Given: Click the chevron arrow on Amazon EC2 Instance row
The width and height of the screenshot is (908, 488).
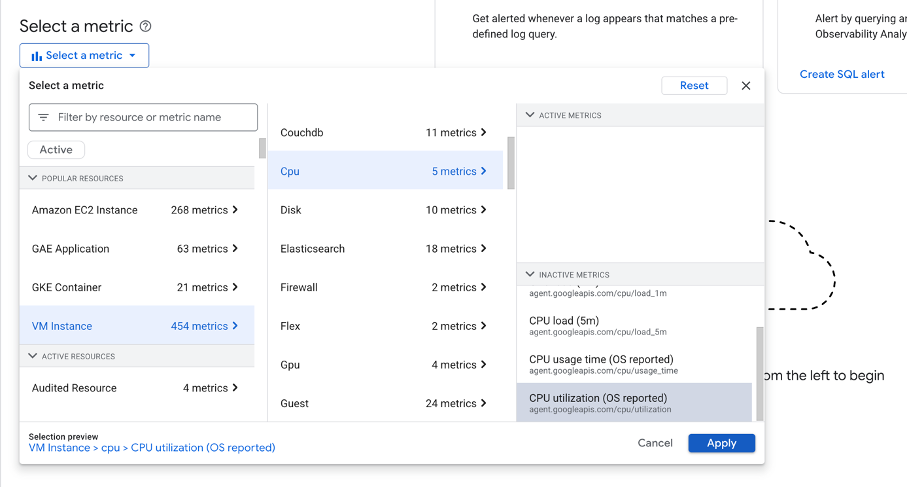Looking at the screenshot, I should (x=235, y=210).
